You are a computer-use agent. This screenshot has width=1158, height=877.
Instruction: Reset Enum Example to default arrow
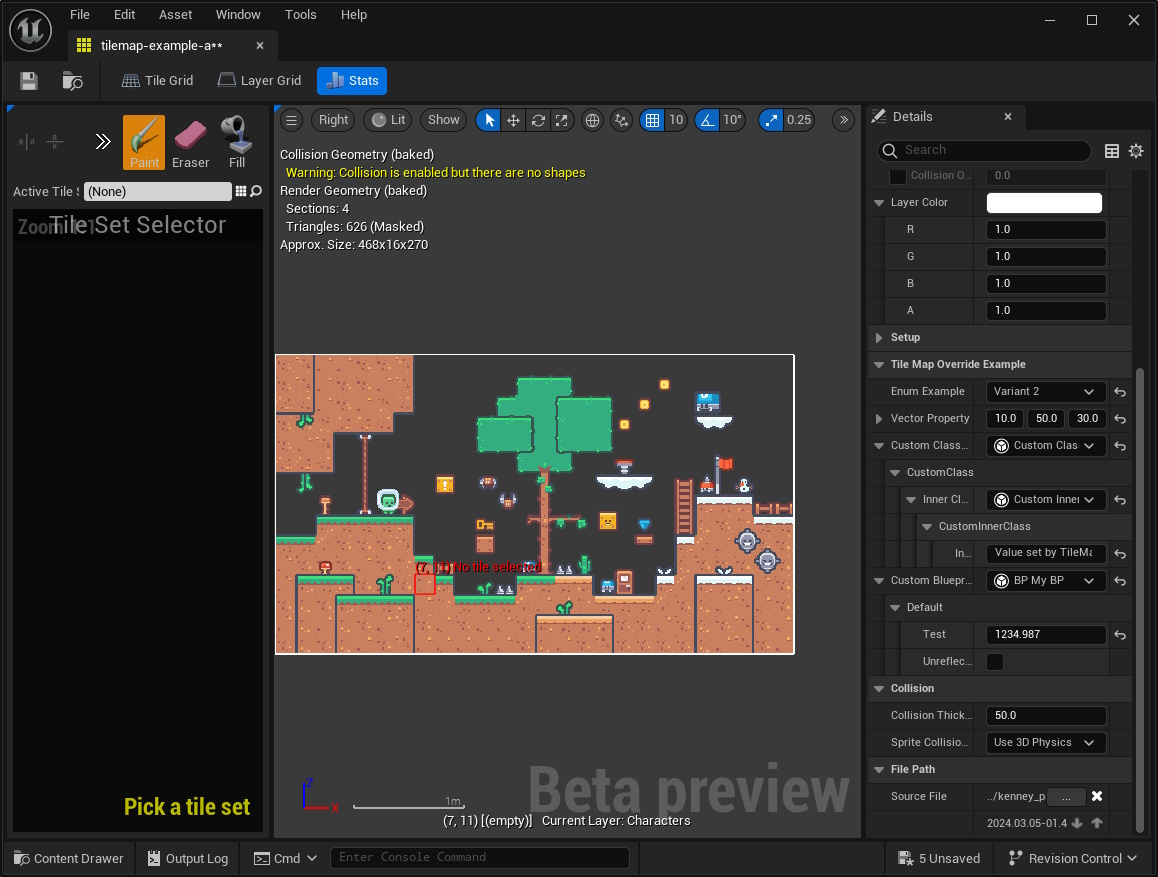[1120, 392]
